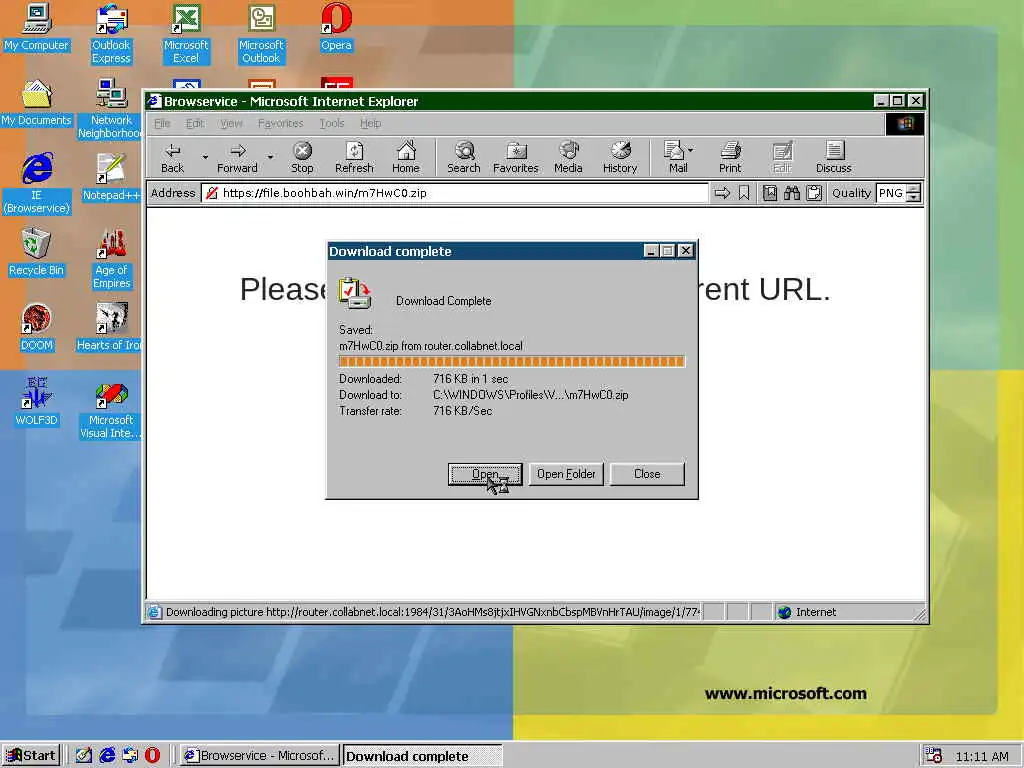This screenshot has width=1024, height=768.
Task: Go to the Home page
Action: coord(406,158)
